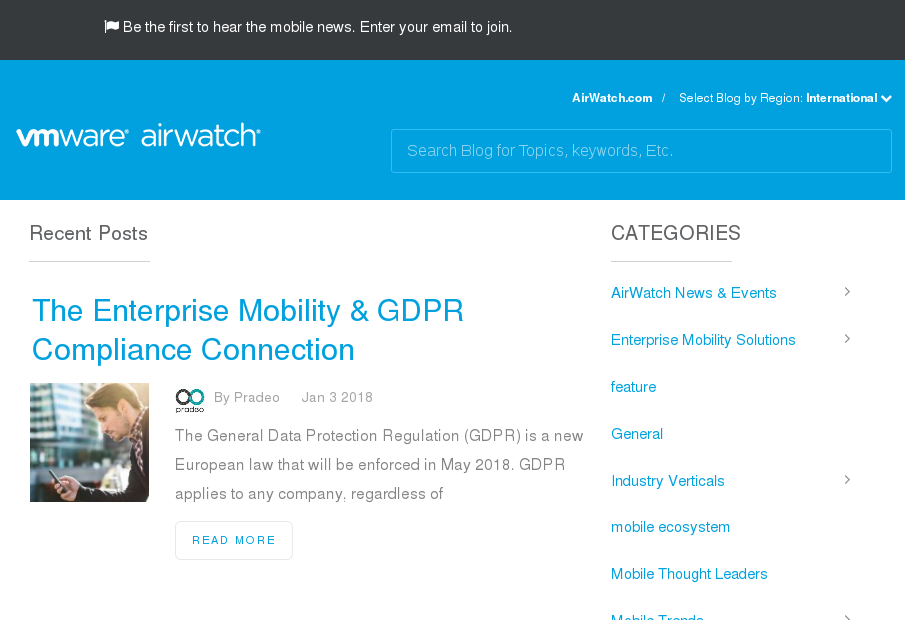Expand the Enterprise Mobility Solutions category
This screenshot has width=905, height=620.
coord(847,338)
